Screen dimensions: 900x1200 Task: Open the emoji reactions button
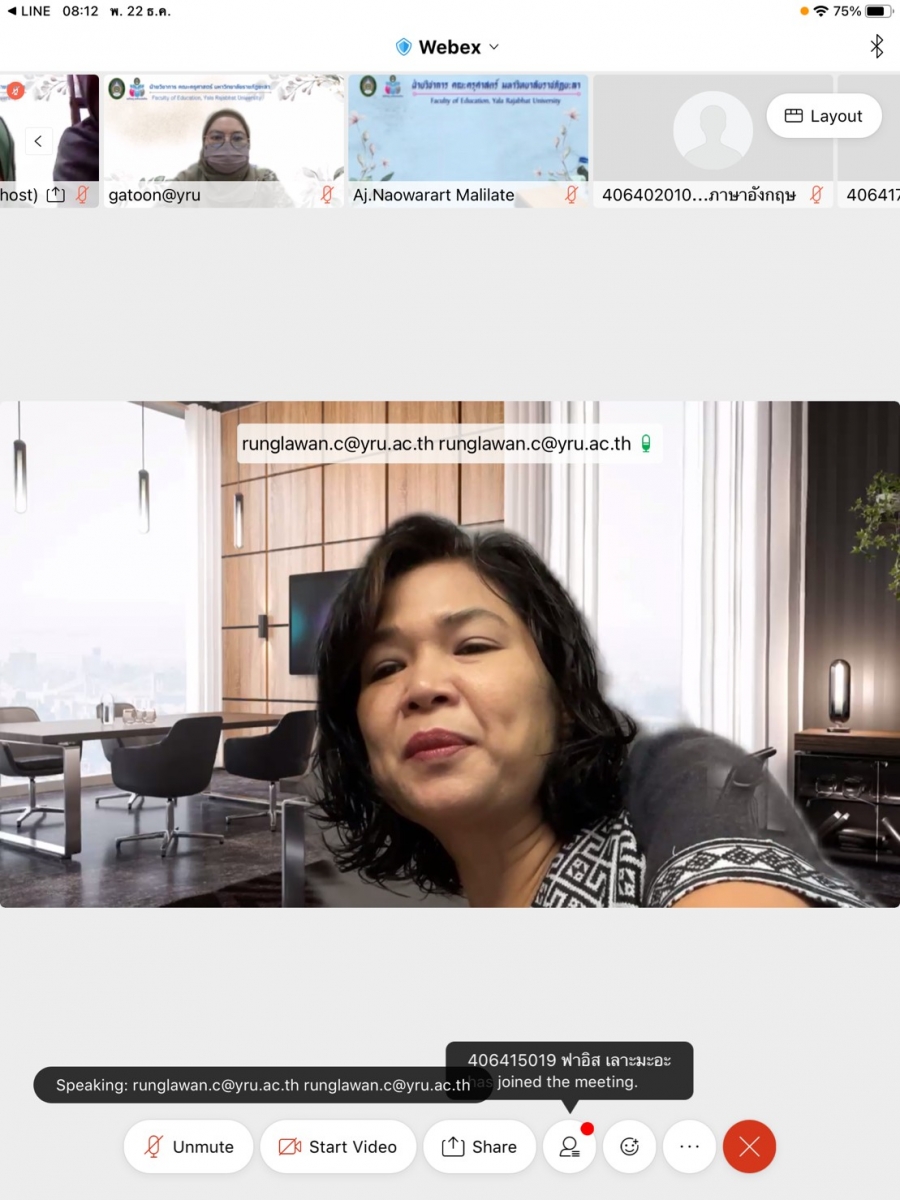(x=630, y=1147)
